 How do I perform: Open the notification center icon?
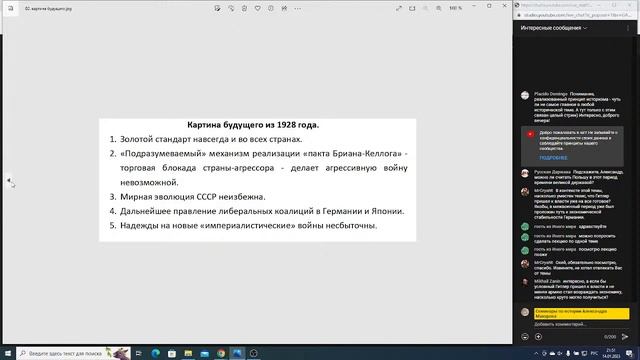[630, 353]
